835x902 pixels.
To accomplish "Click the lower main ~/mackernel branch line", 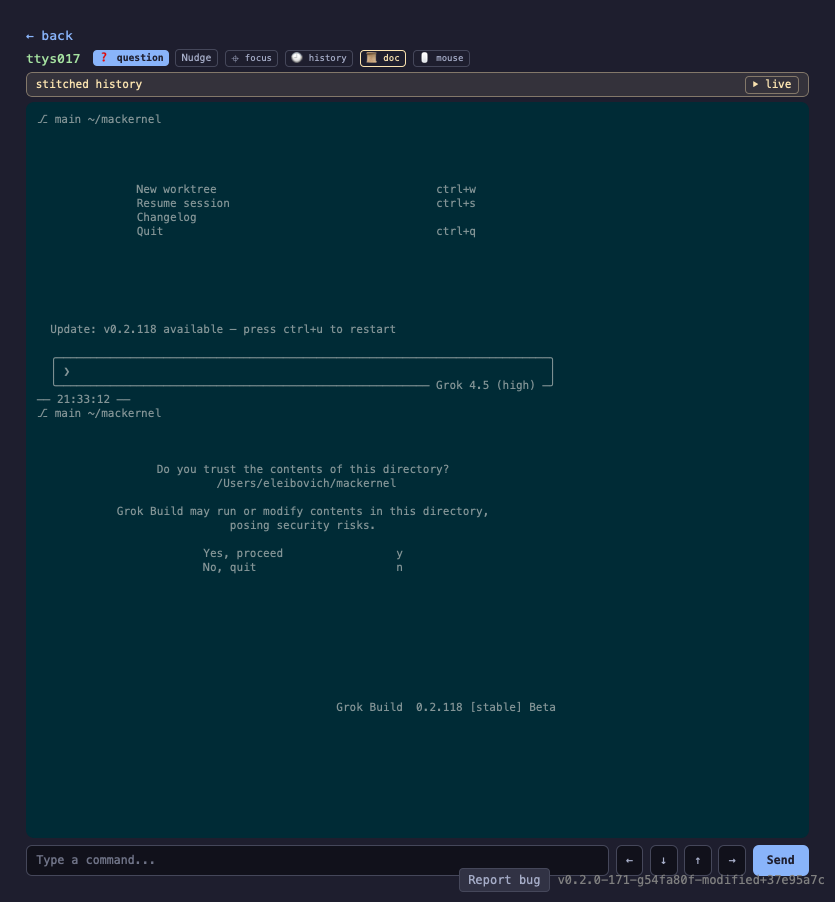I will [x=99, y=413].
